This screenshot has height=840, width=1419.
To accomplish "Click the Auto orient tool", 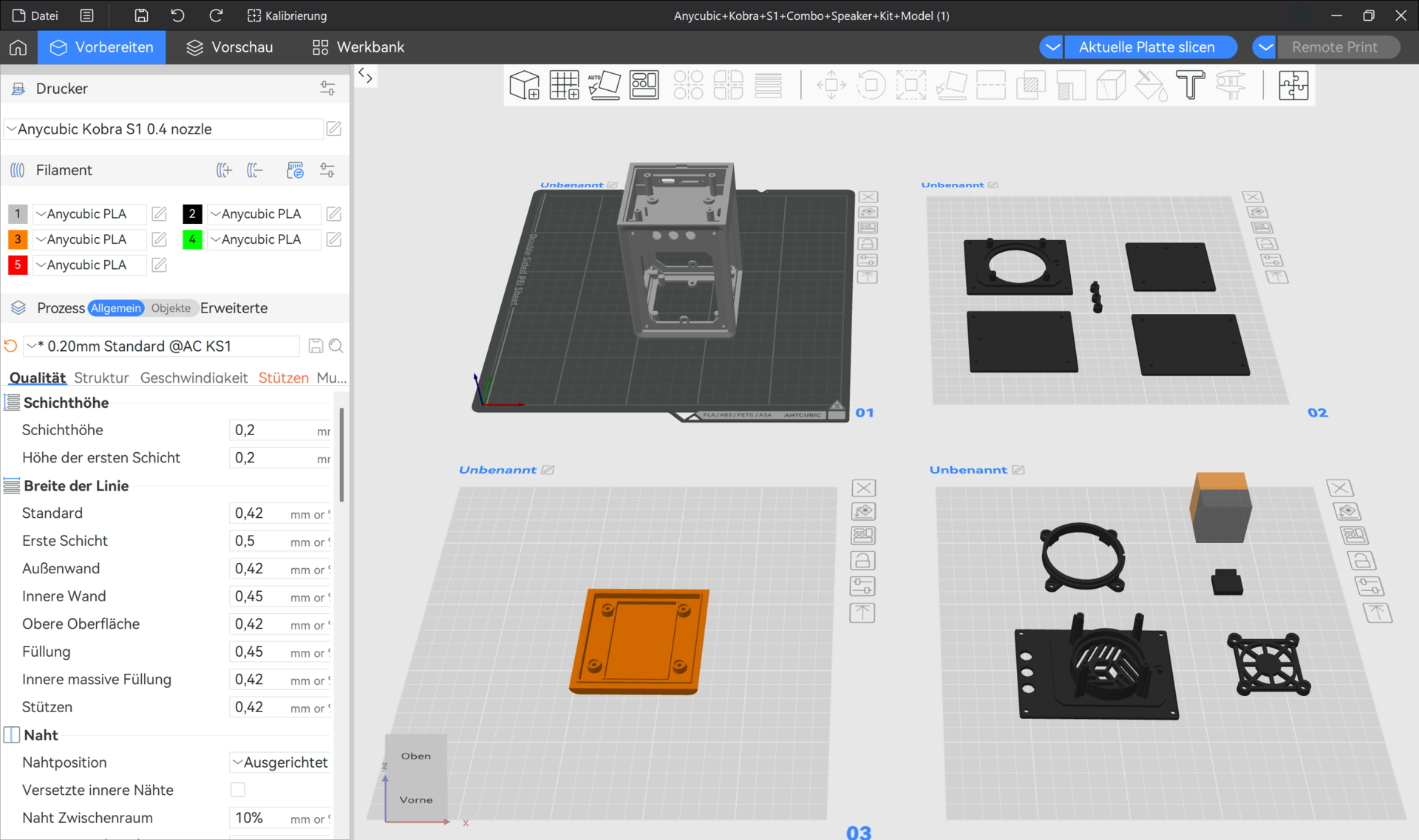I will coord(604,86).
